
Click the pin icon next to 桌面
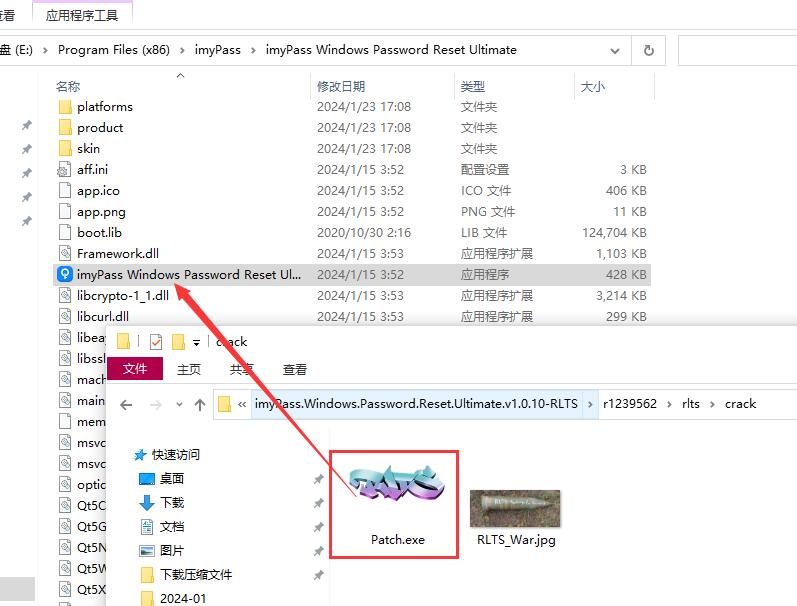point(318,479)
